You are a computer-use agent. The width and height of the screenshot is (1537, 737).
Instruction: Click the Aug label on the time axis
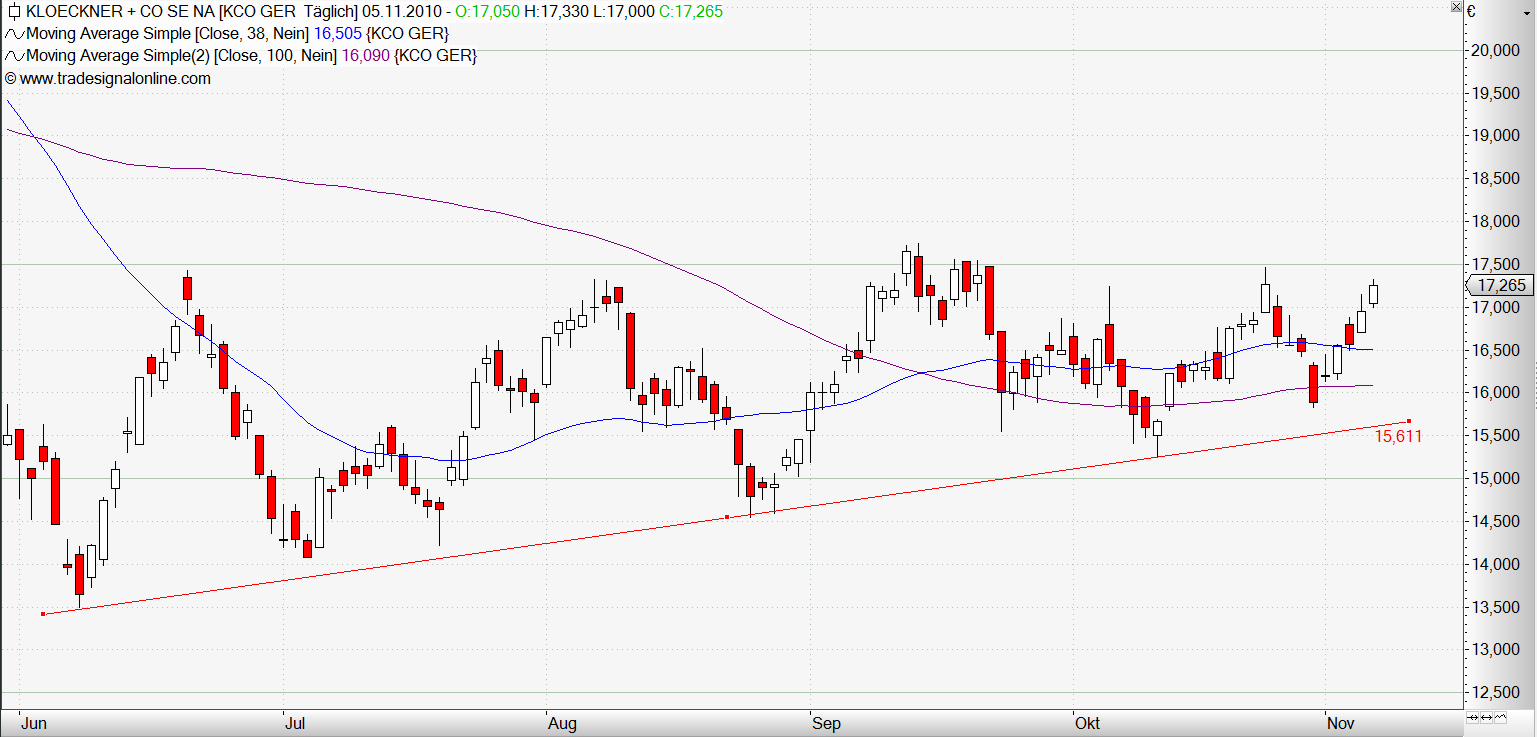[561, 723]
